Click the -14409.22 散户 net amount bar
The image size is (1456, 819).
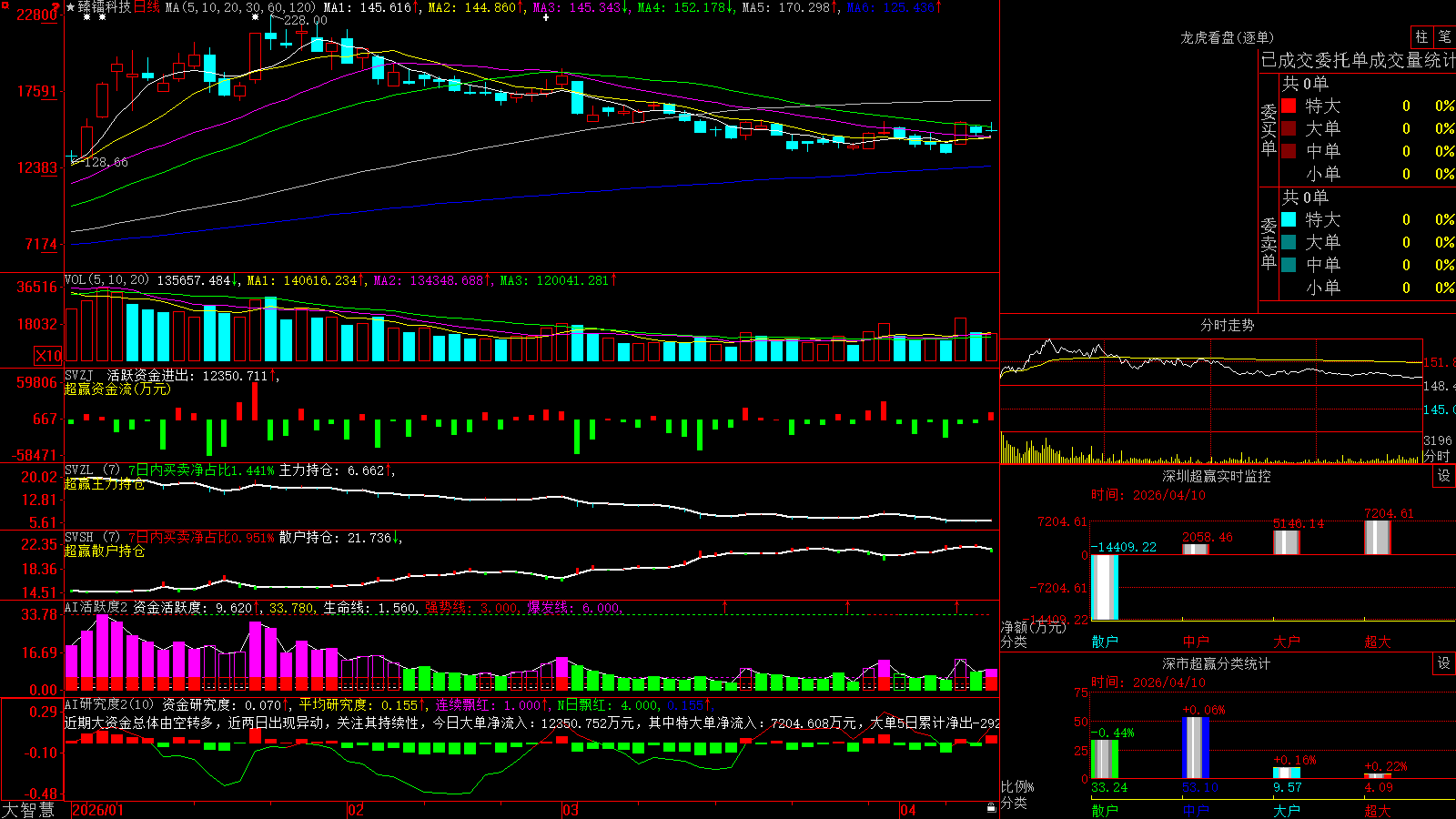pos(1105,587)
